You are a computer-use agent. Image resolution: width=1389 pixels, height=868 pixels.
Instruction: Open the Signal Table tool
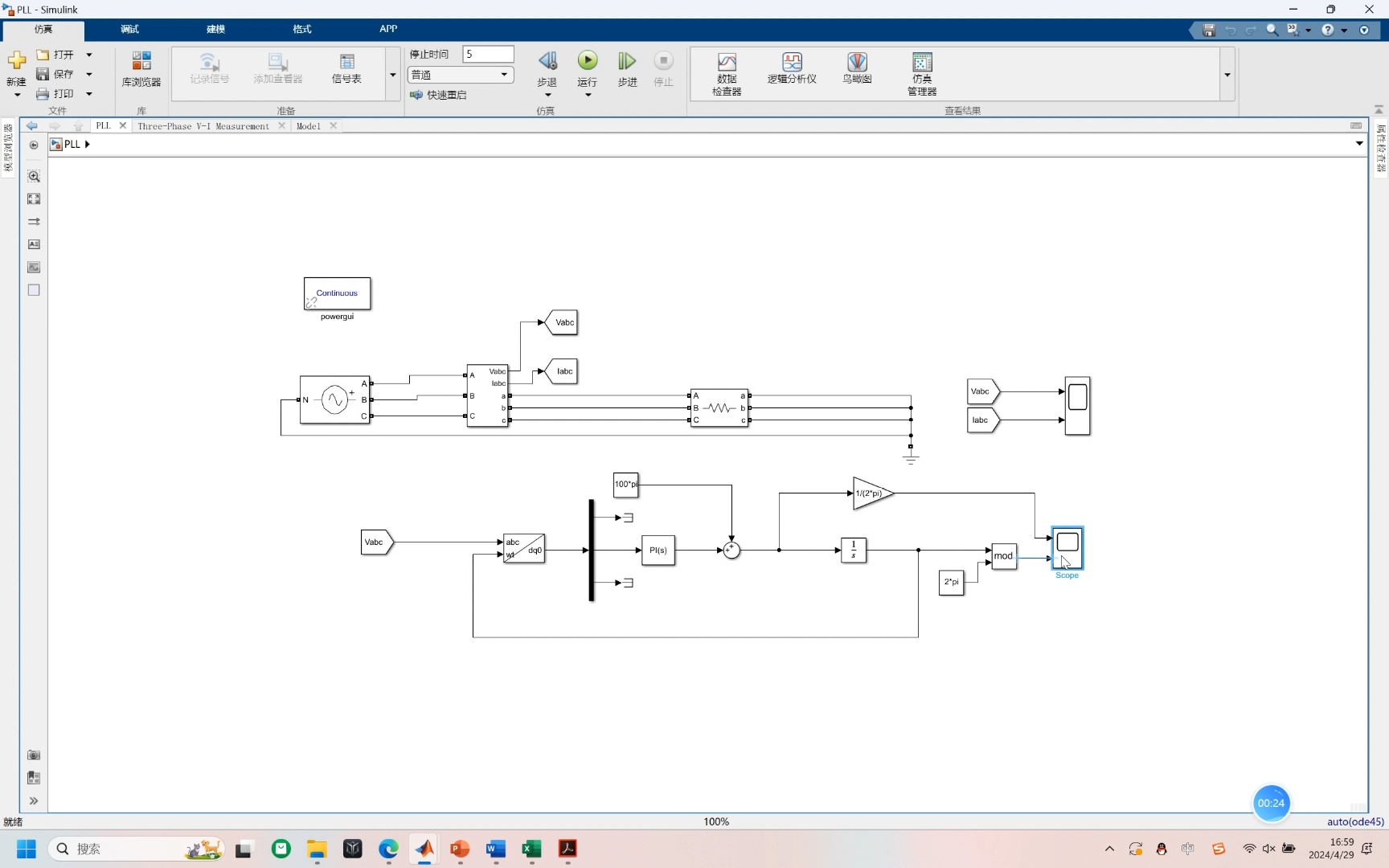tap(346, 68)
